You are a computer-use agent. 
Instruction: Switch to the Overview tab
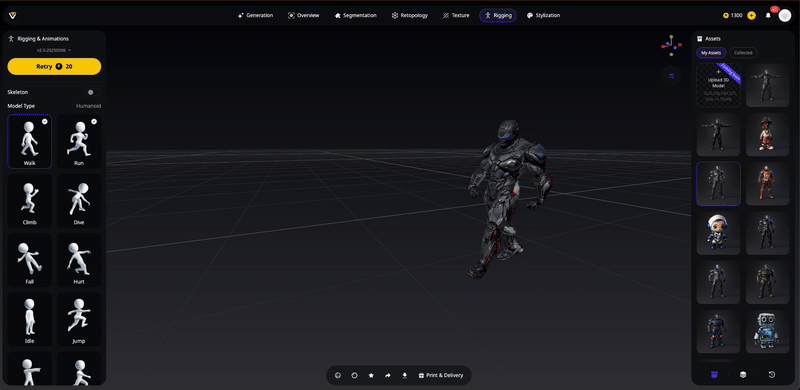coord(304,15)
